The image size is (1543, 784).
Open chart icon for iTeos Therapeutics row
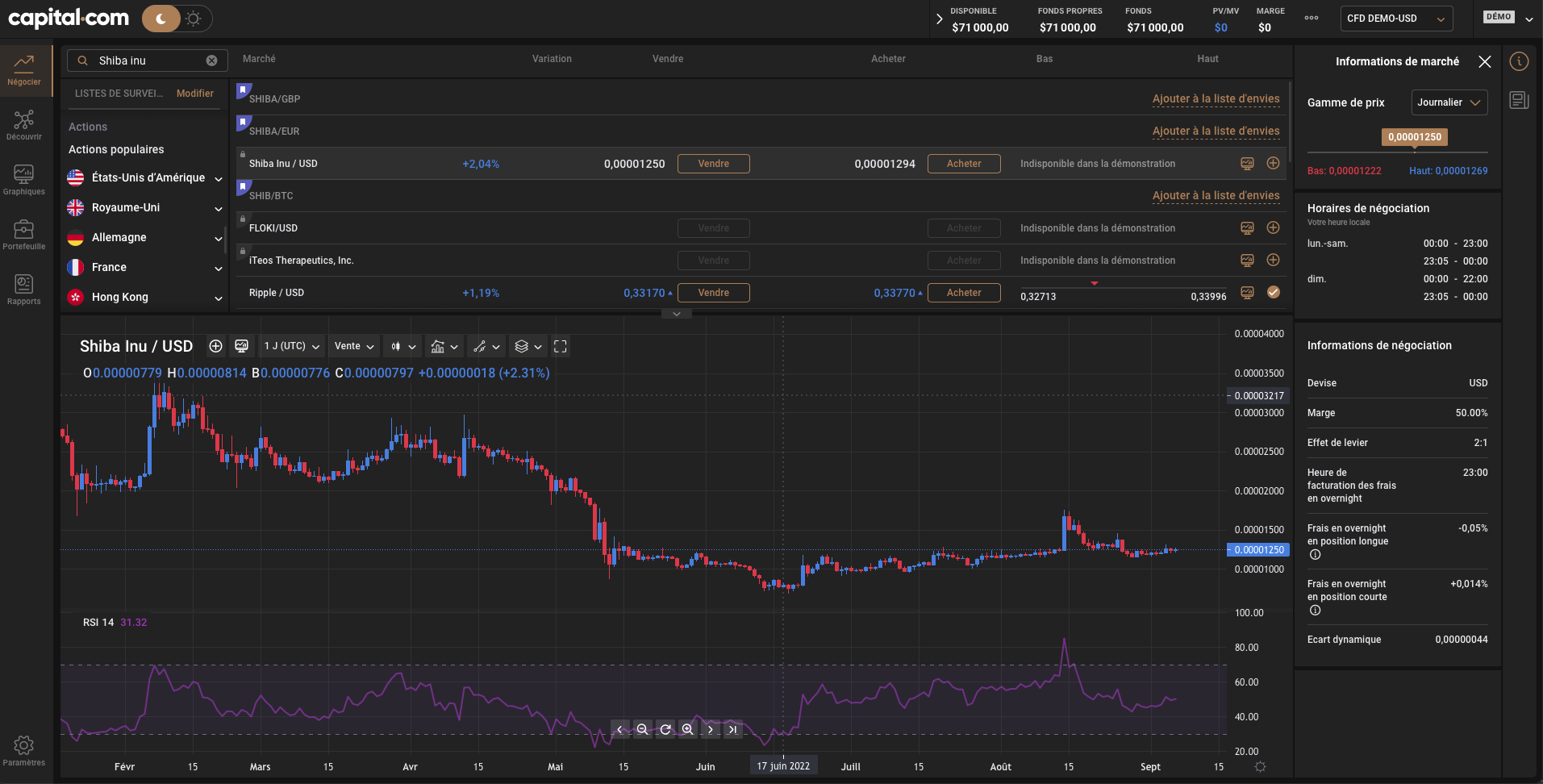point(1247,261)
